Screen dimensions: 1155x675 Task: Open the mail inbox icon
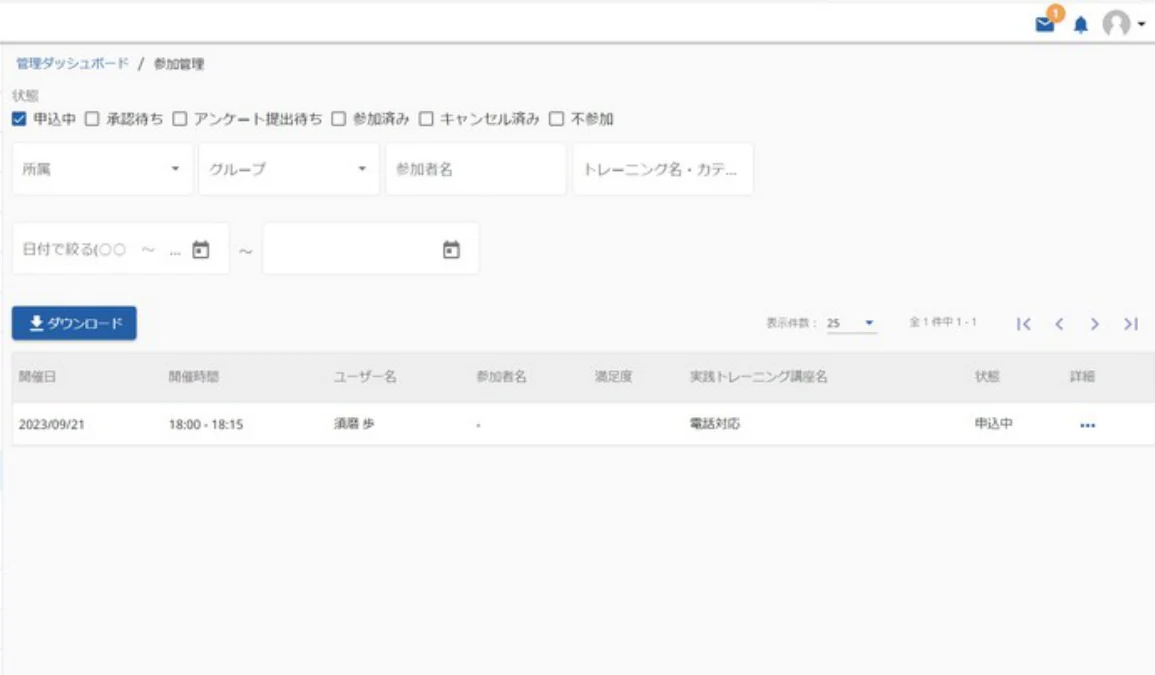1045,24
